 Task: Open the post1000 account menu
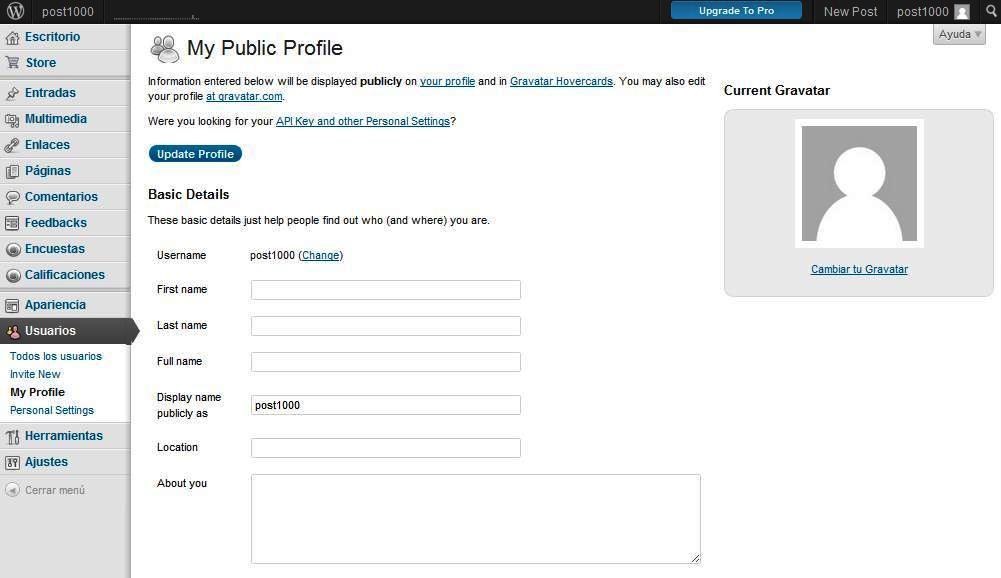(932, 12)
